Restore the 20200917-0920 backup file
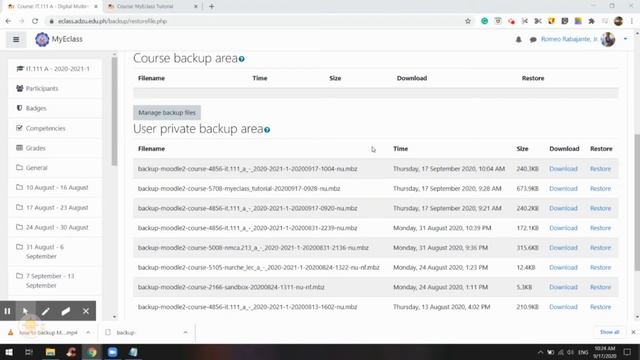 tap(600, 208)
